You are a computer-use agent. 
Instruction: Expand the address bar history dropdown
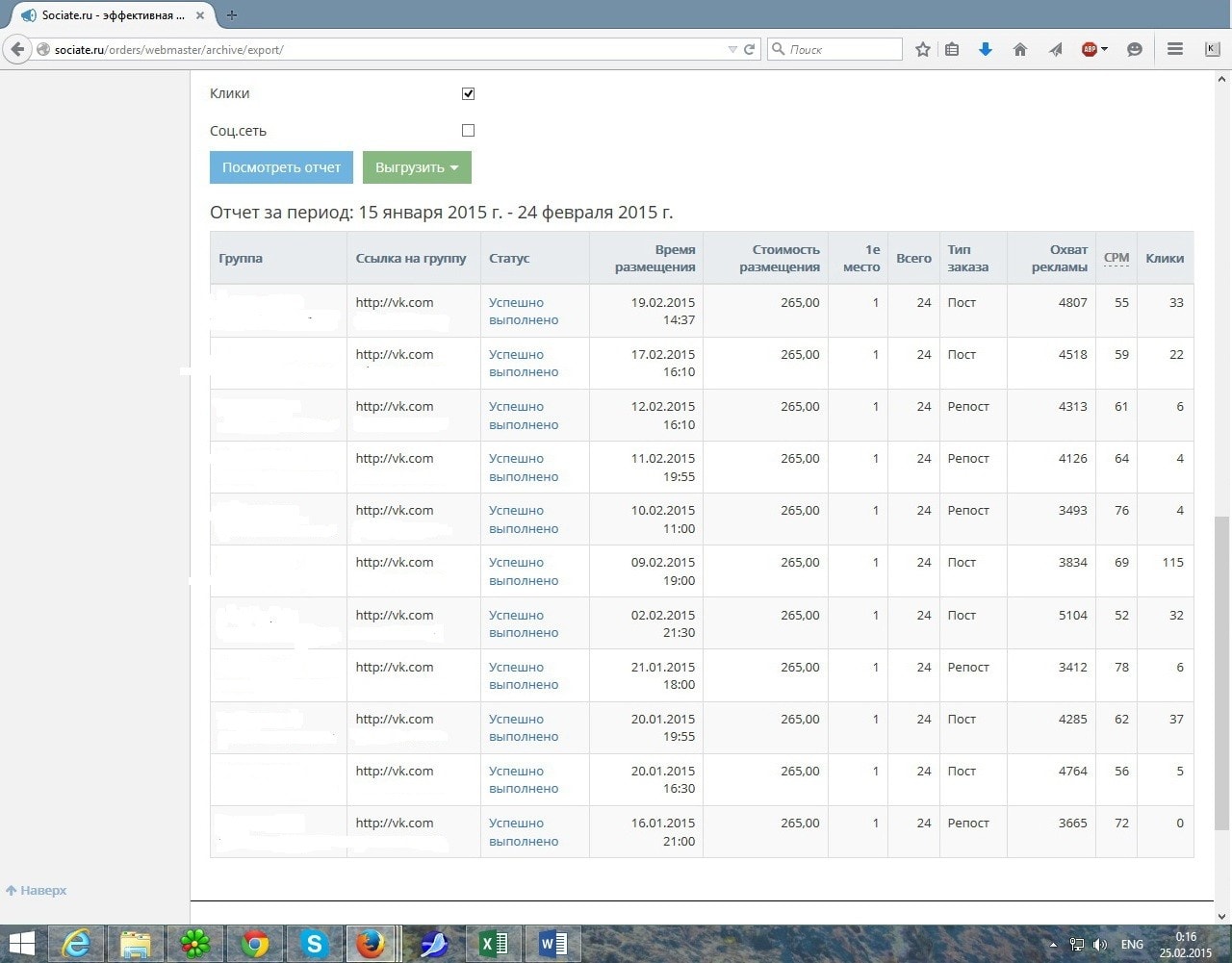(732, 49)
